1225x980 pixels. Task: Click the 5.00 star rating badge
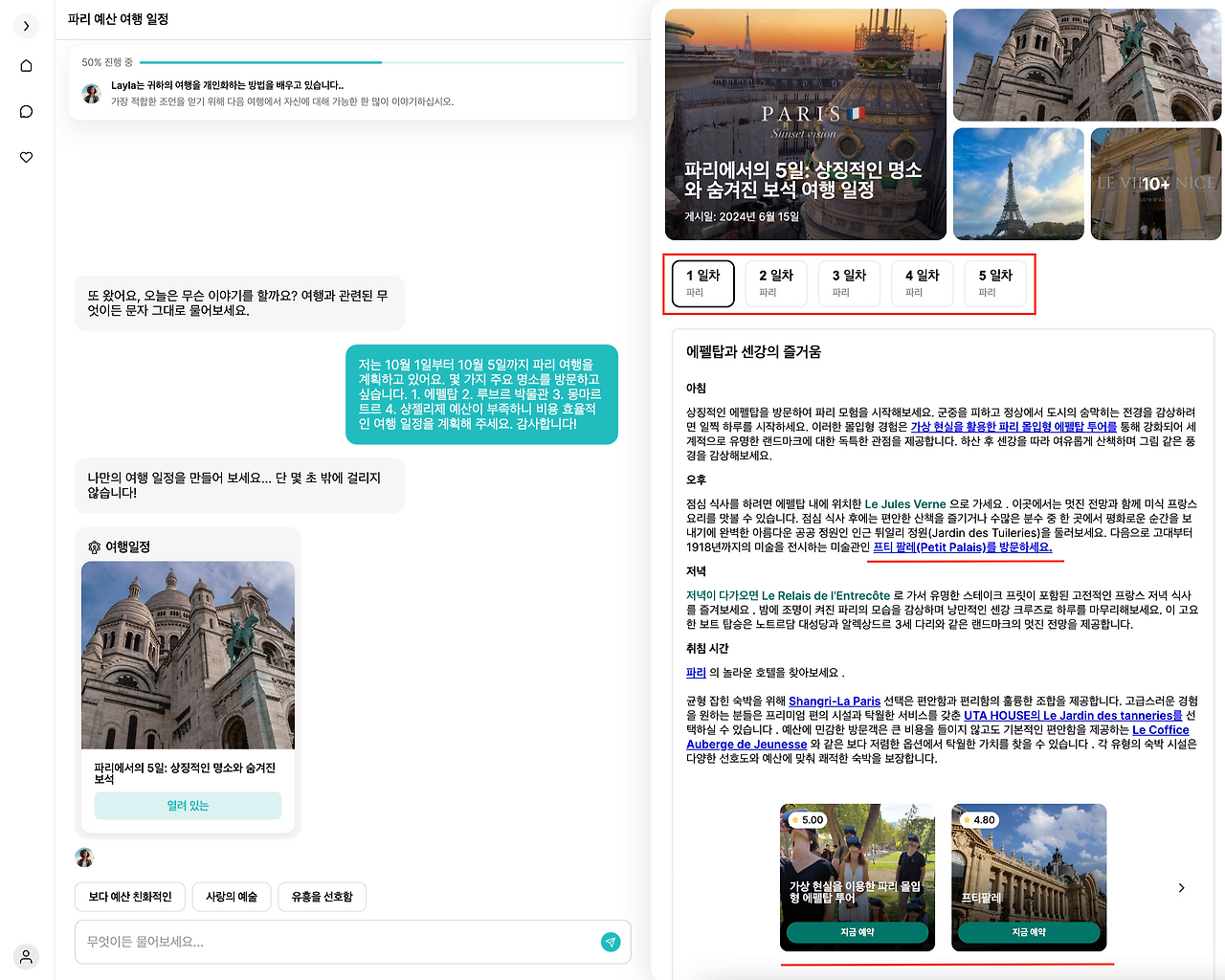pos(806,819)
